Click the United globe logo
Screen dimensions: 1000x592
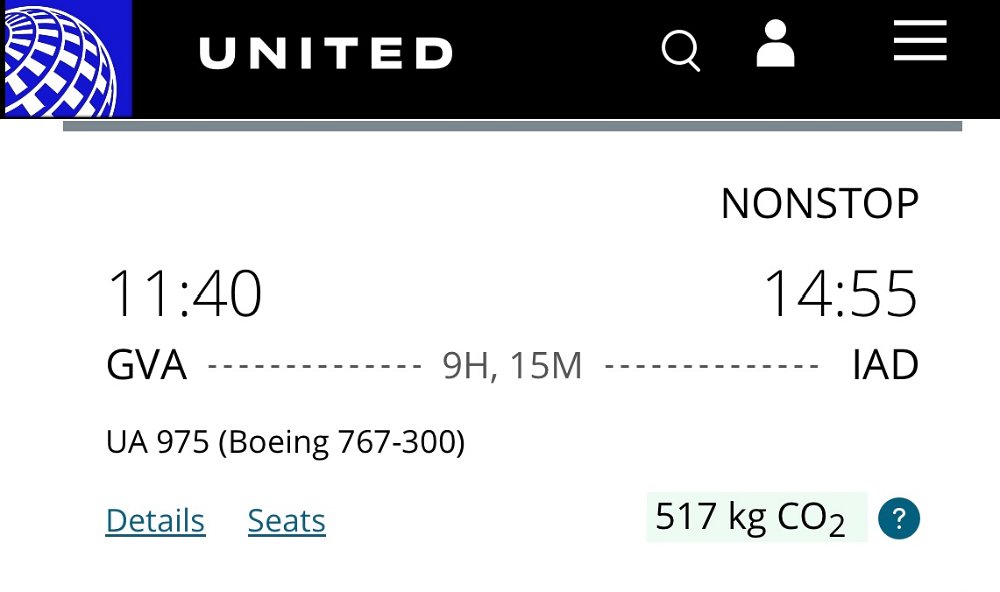[66, 58]
